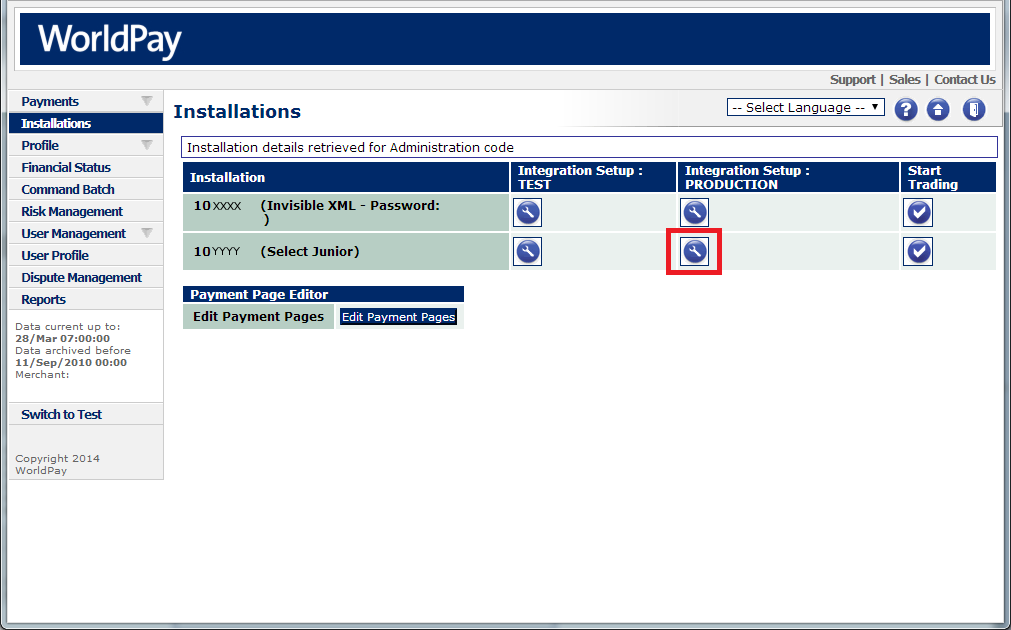
Task: Open the Select Language dropdown
Action: pos(805,108)
